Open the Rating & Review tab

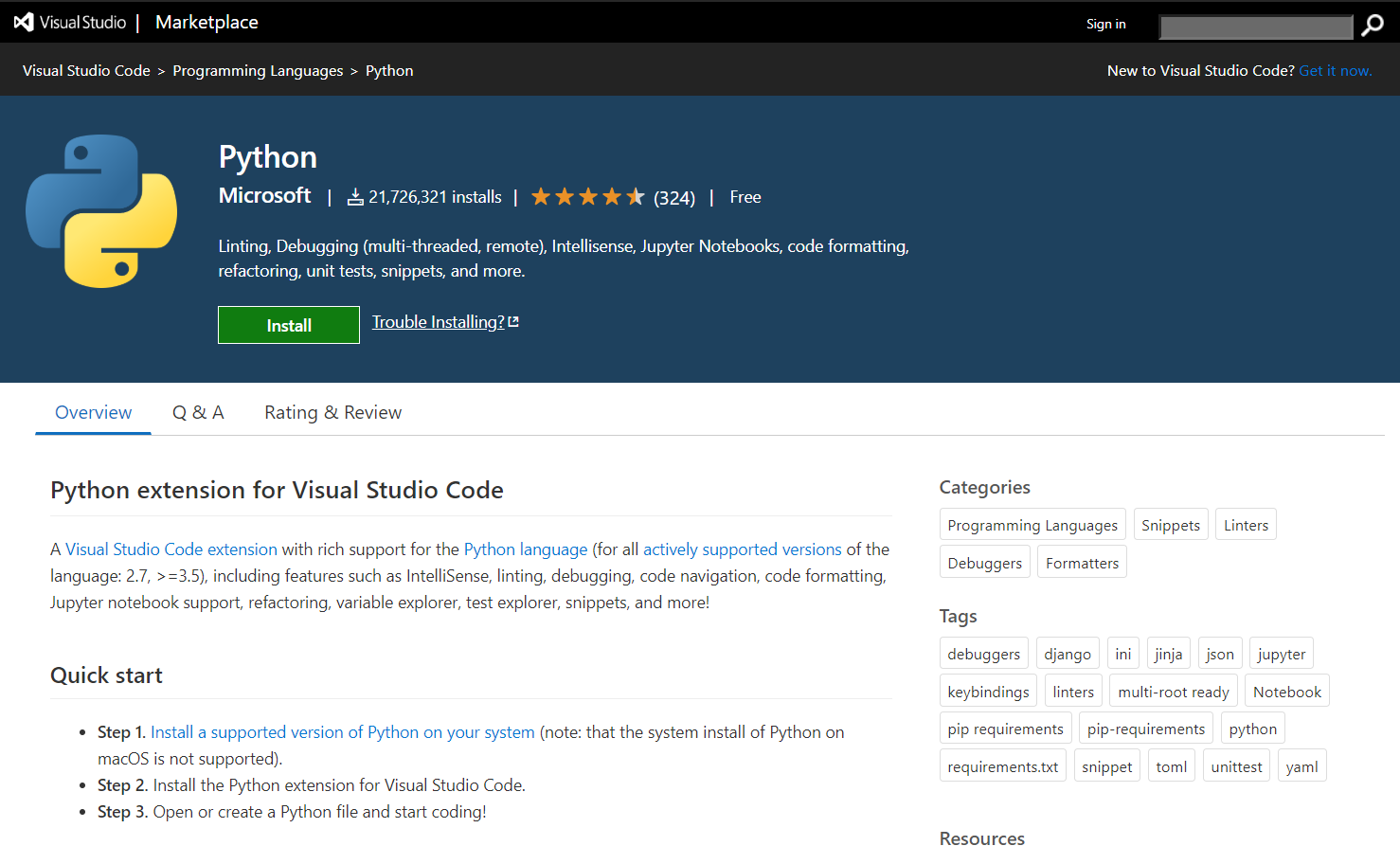click(332, 412)
